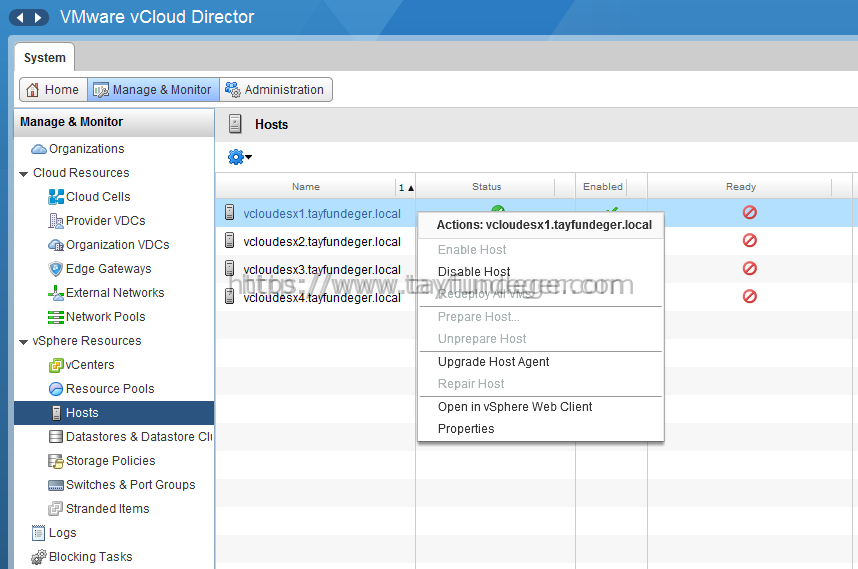
Task: Open Cloud Cells in the sidebar
Action: pyautogui.click(x=98, y=197)
